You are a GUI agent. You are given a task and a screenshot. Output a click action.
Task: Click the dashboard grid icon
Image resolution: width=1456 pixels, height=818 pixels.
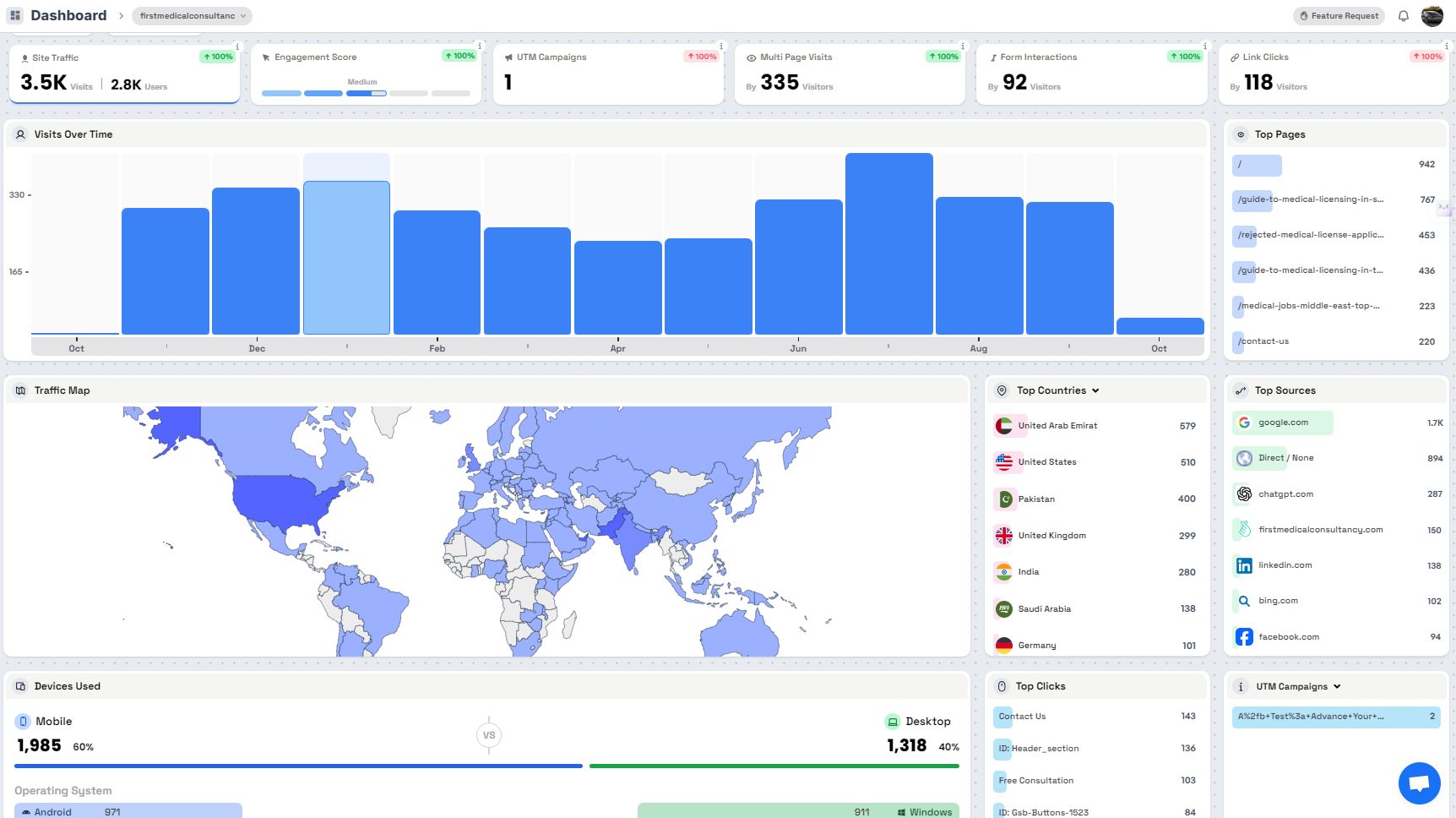[x=15, y=15]
